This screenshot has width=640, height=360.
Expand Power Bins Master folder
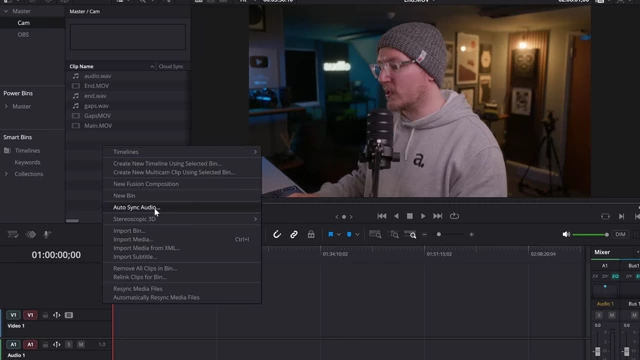(6, 107)
